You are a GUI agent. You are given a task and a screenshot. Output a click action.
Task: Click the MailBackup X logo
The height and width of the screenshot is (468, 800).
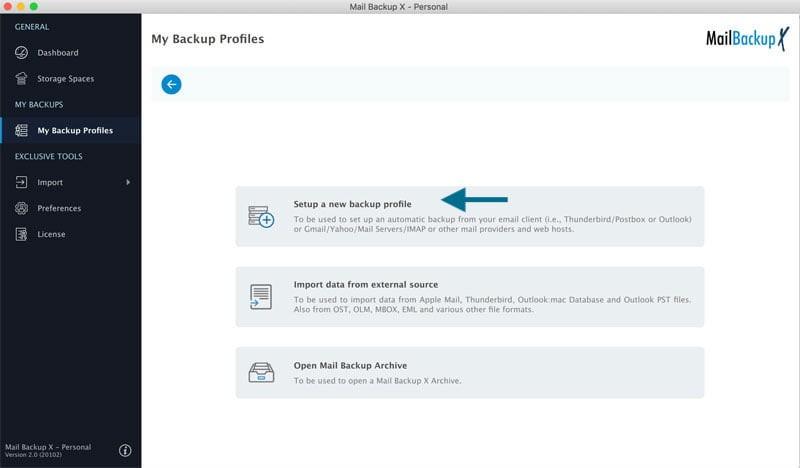coord(747,39)
